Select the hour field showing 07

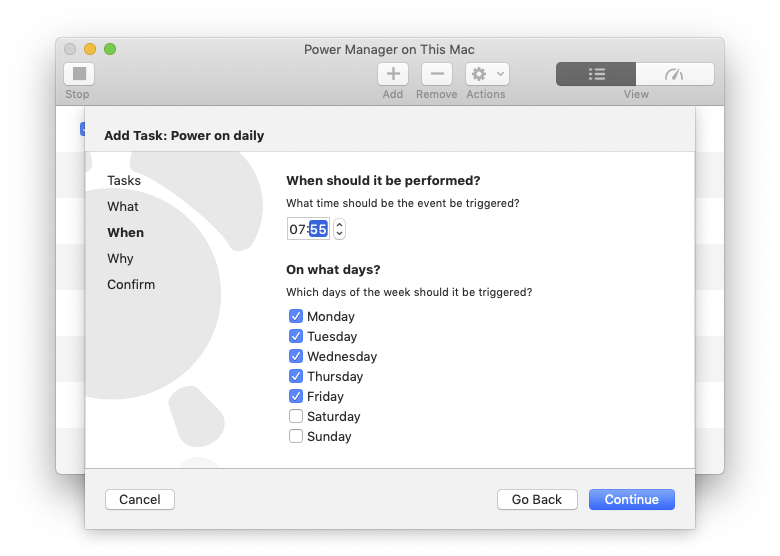(x=297, y=229)
